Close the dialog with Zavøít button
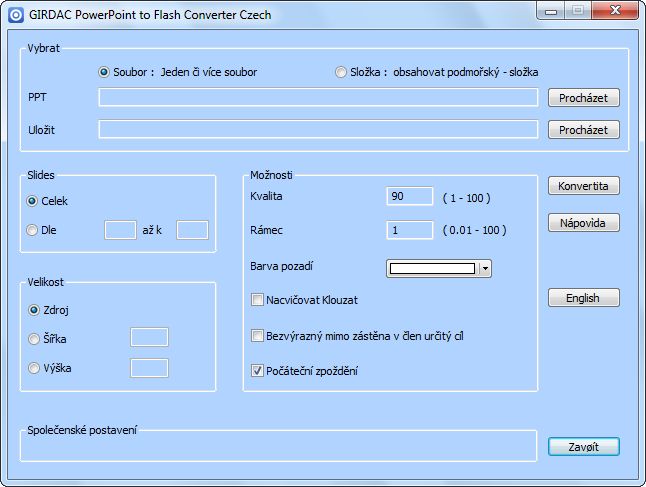 tap(583, 447)
